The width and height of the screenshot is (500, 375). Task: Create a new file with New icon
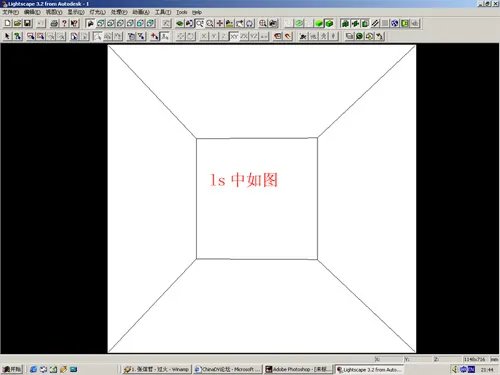pos(7,23)
